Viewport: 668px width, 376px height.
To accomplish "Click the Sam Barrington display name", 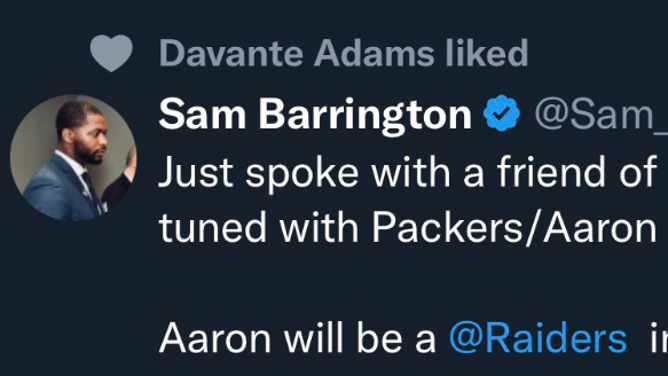I will [315, 113].
